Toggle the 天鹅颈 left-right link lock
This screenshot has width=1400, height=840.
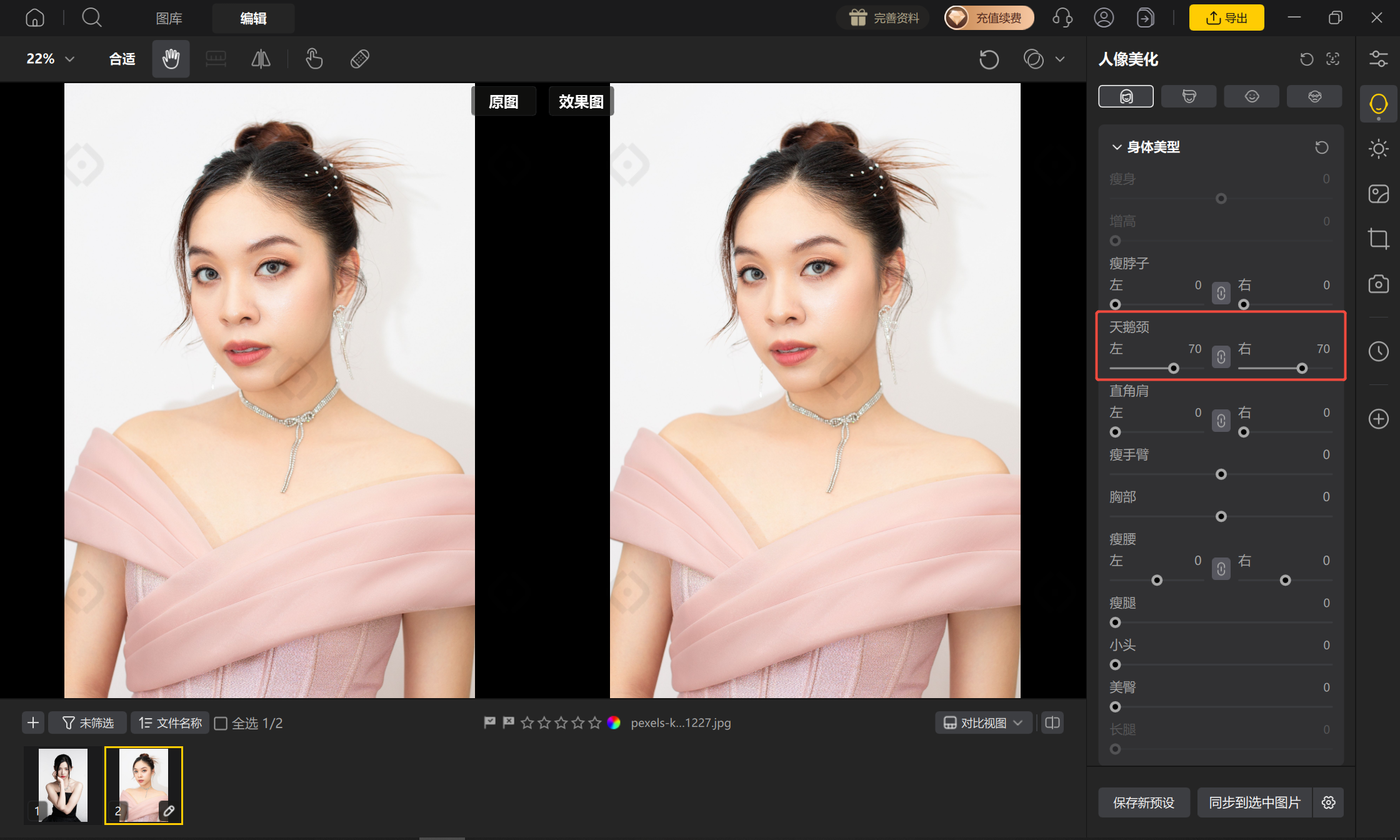coord(1221,357)
